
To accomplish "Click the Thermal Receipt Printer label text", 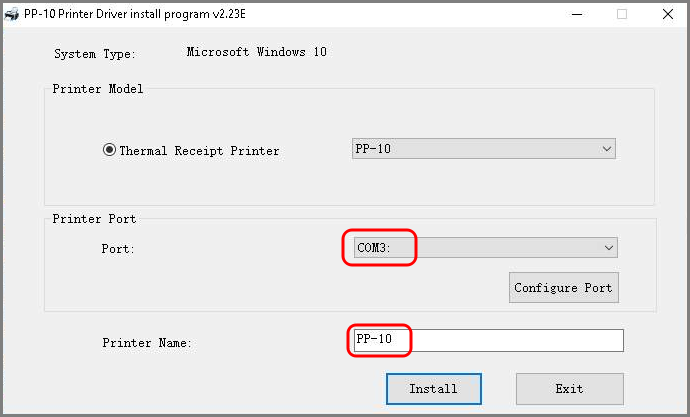I will [199, 151].
